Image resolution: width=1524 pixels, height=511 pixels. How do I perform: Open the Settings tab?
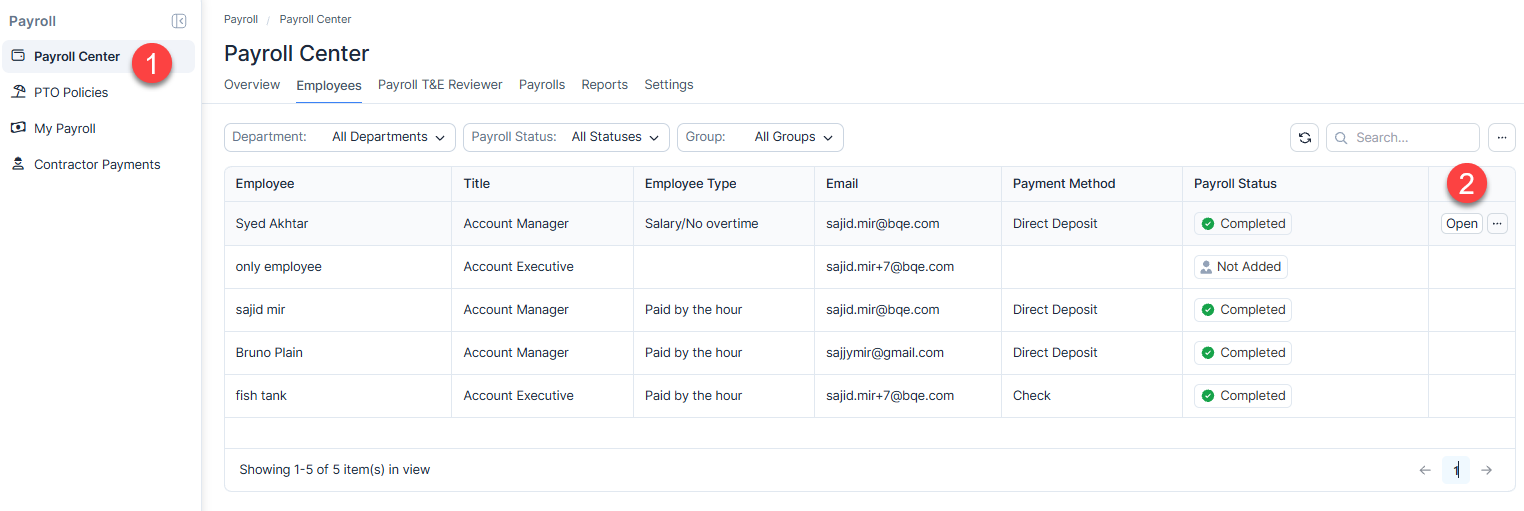tap(669, 85)
